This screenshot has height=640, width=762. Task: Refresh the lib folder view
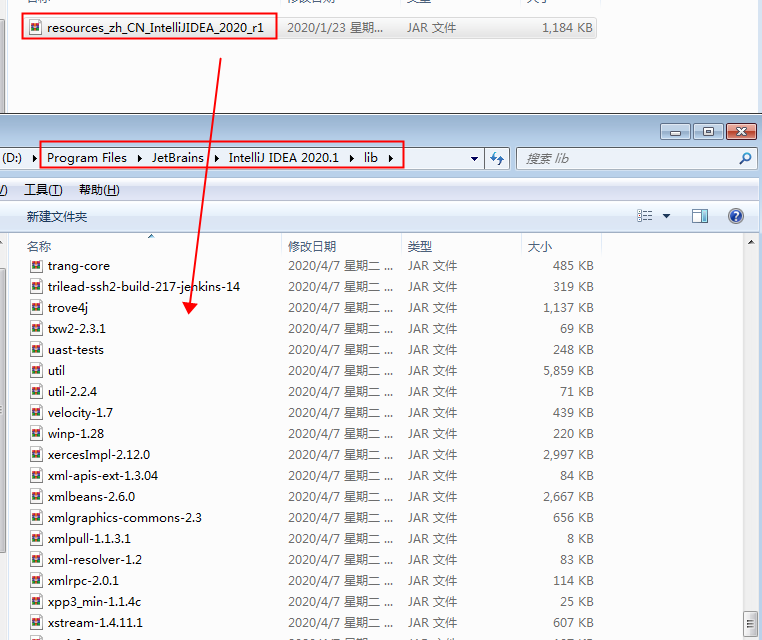click(497, 158)
